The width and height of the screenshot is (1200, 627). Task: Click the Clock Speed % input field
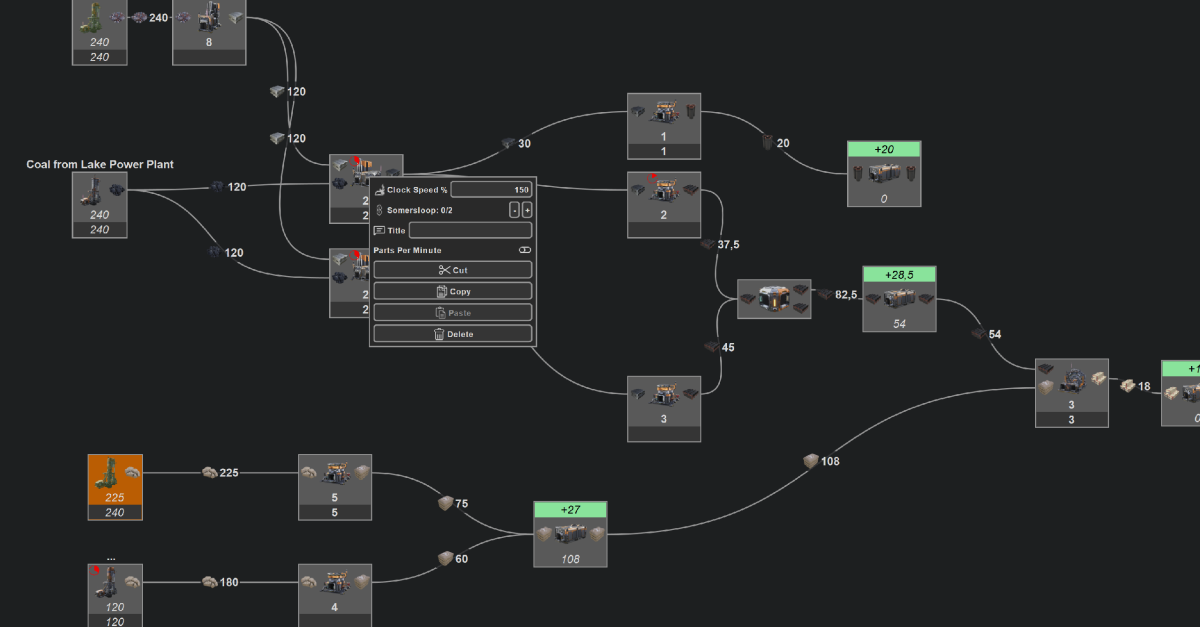pos(492,190)
